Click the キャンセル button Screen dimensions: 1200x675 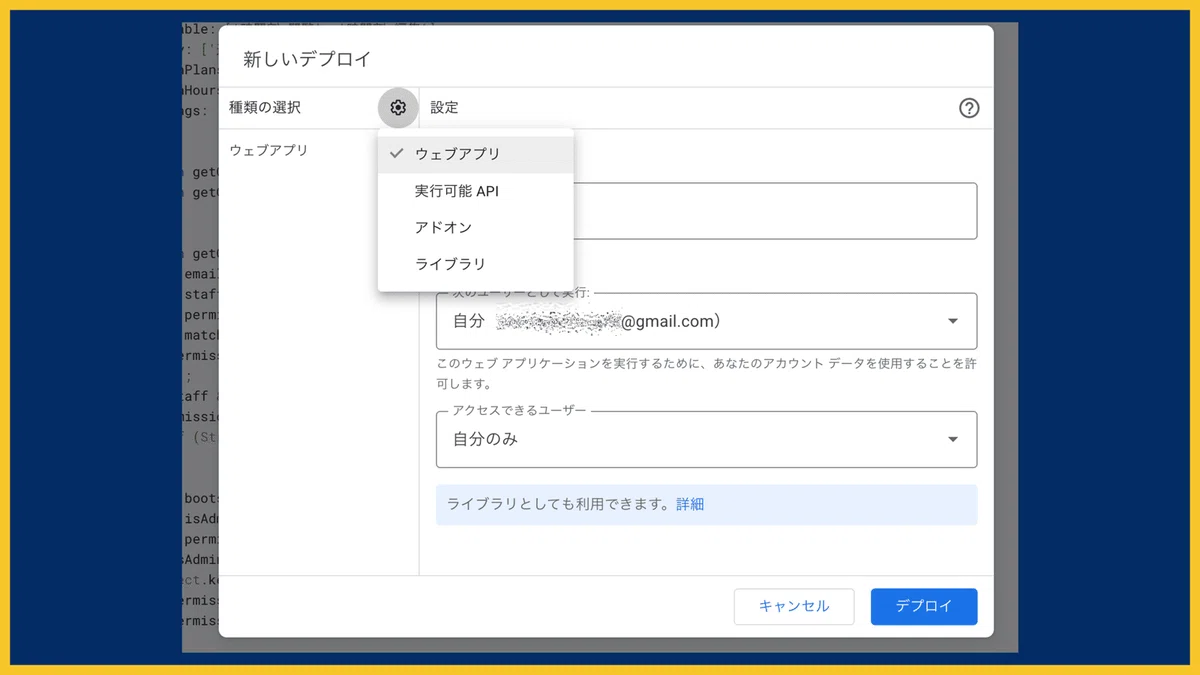pyautogui.click(x=794, y=606)
